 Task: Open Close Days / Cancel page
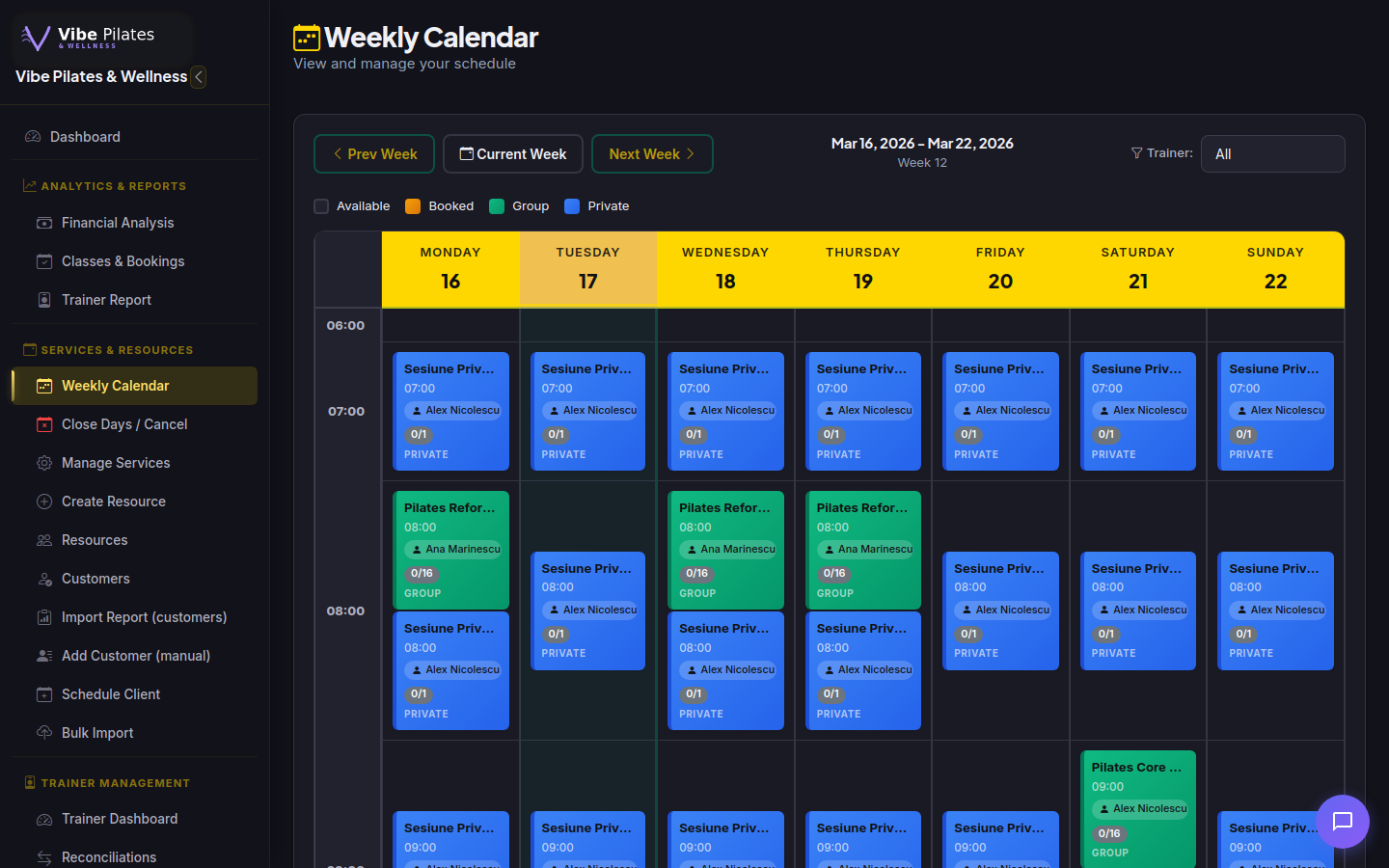(134, 424)
